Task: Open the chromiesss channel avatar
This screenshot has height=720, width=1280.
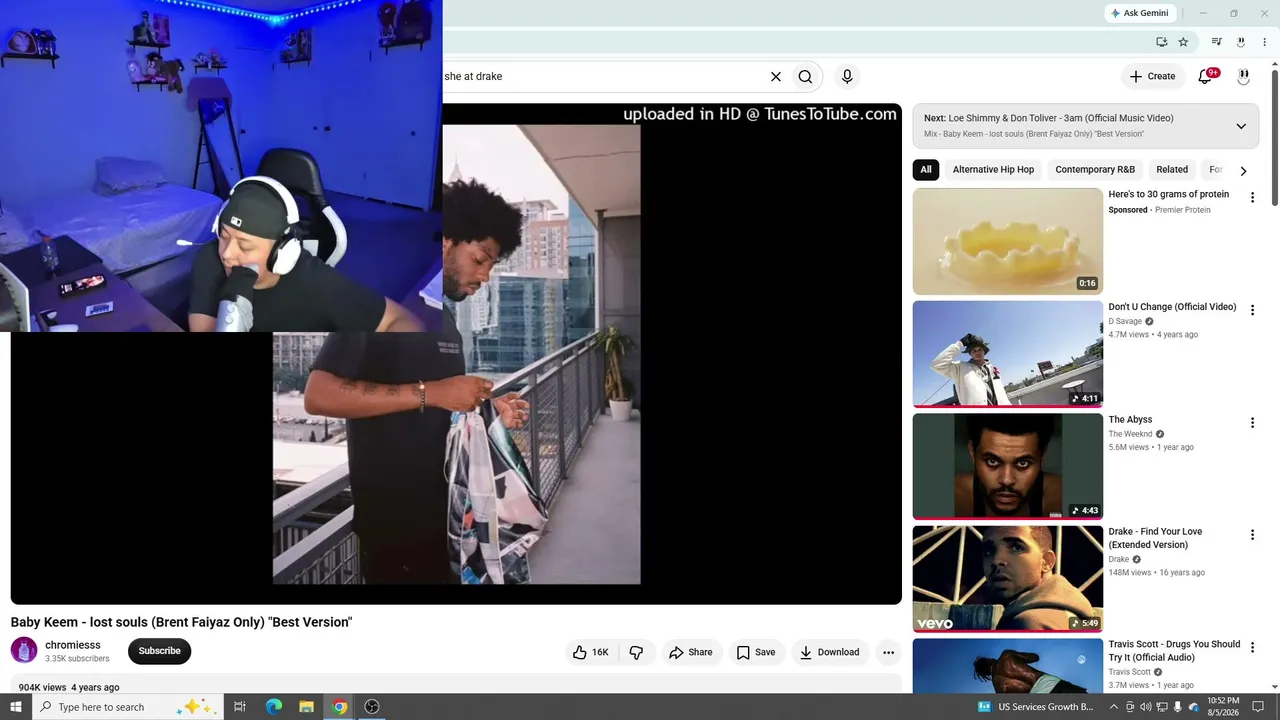Action: [24, 651]
